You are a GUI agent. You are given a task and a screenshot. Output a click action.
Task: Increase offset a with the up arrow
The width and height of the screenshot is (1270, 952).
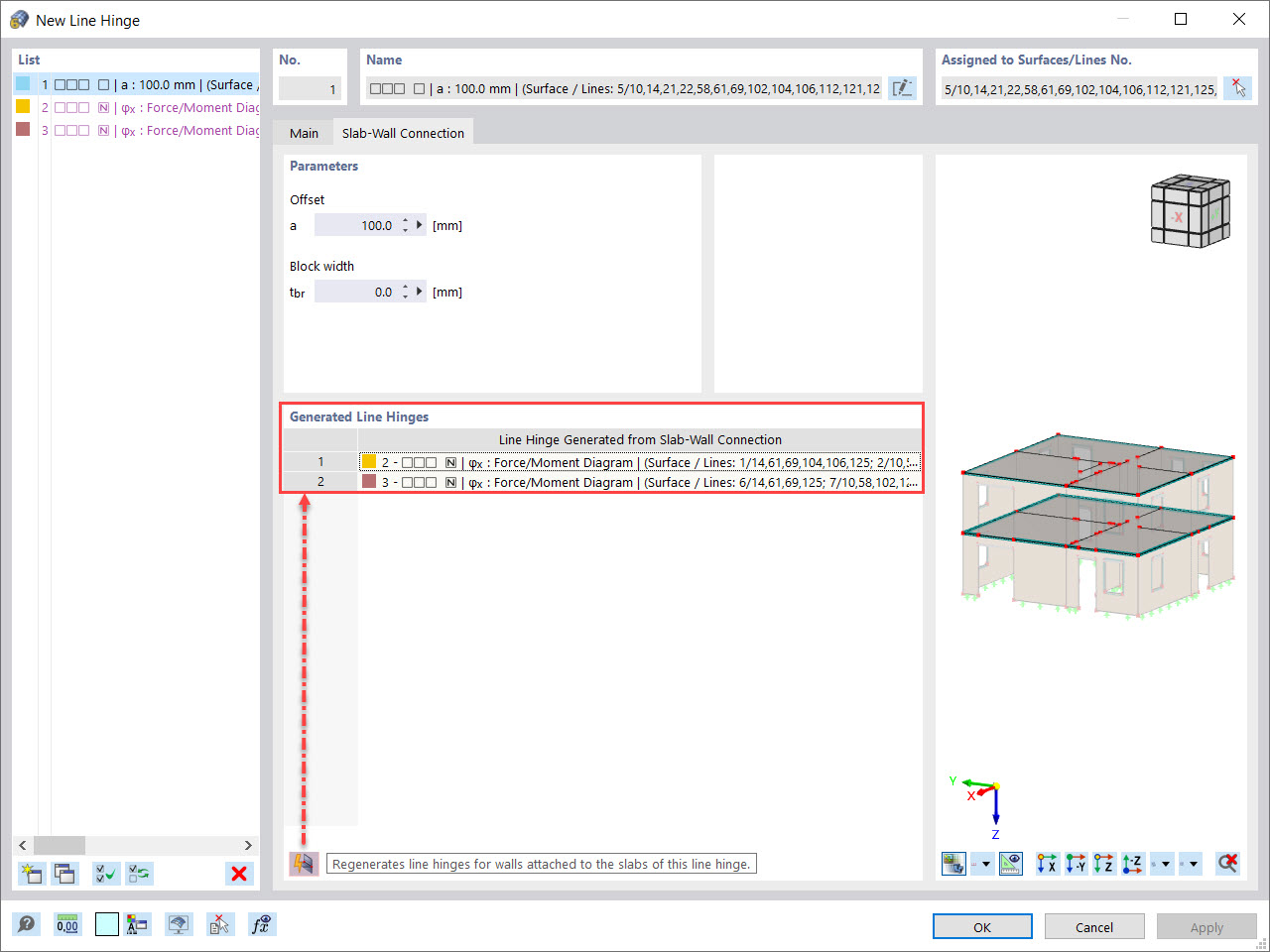click(405, 220)
